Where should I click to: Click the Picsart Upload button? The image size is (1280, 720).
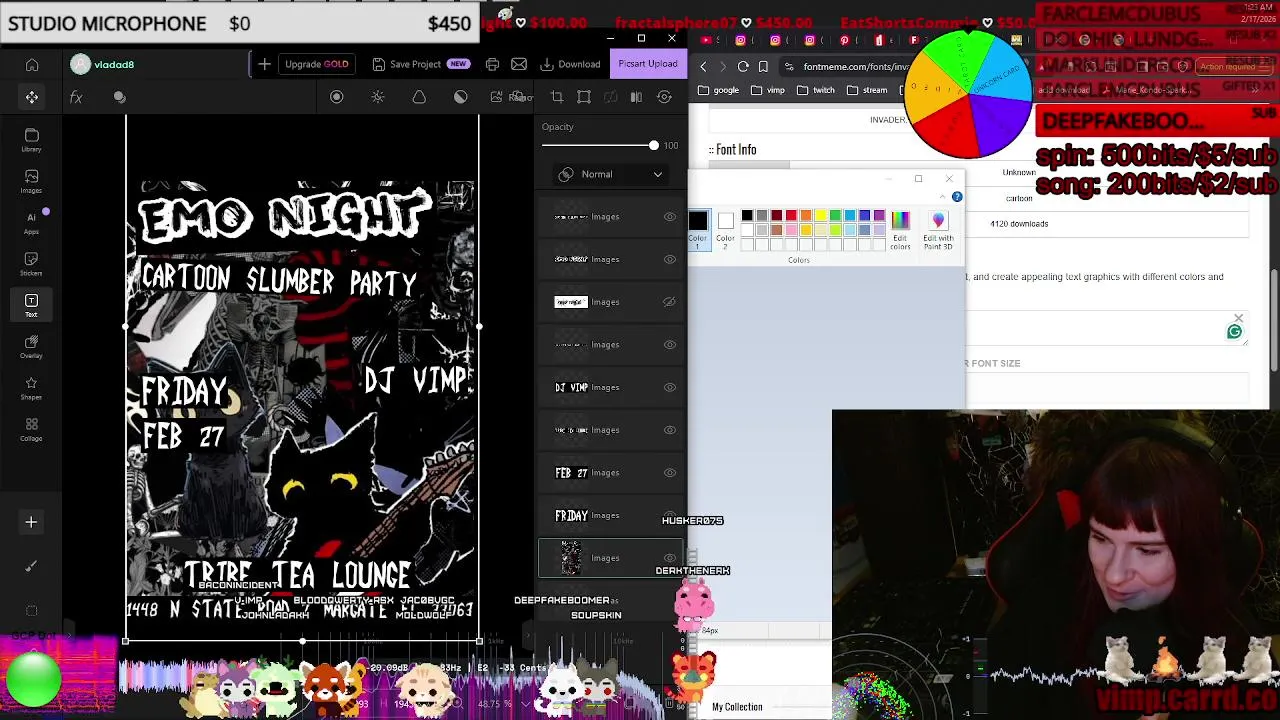[648, 64]
